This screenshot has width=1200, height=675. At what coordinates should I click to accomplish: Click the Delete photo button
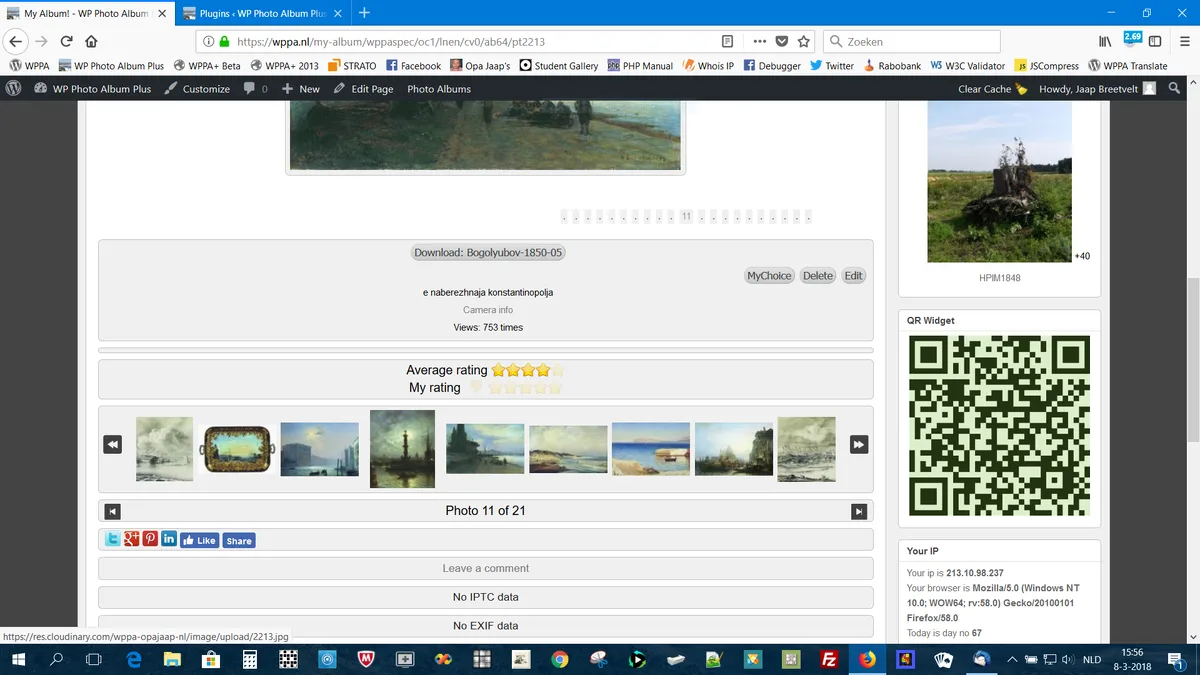point(818,276)
